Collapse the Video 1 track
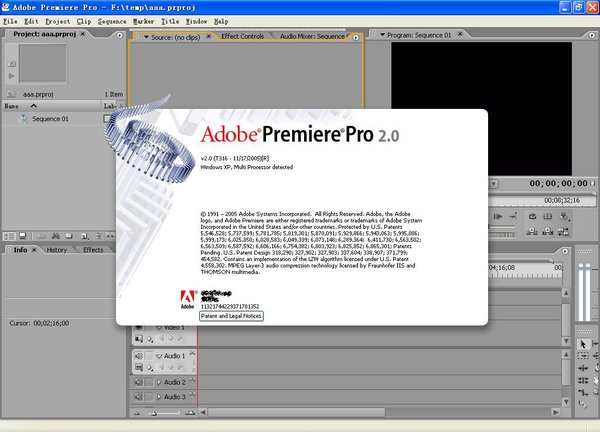The width and height of the screenshot is (600, 432). (x=159, y=328)
